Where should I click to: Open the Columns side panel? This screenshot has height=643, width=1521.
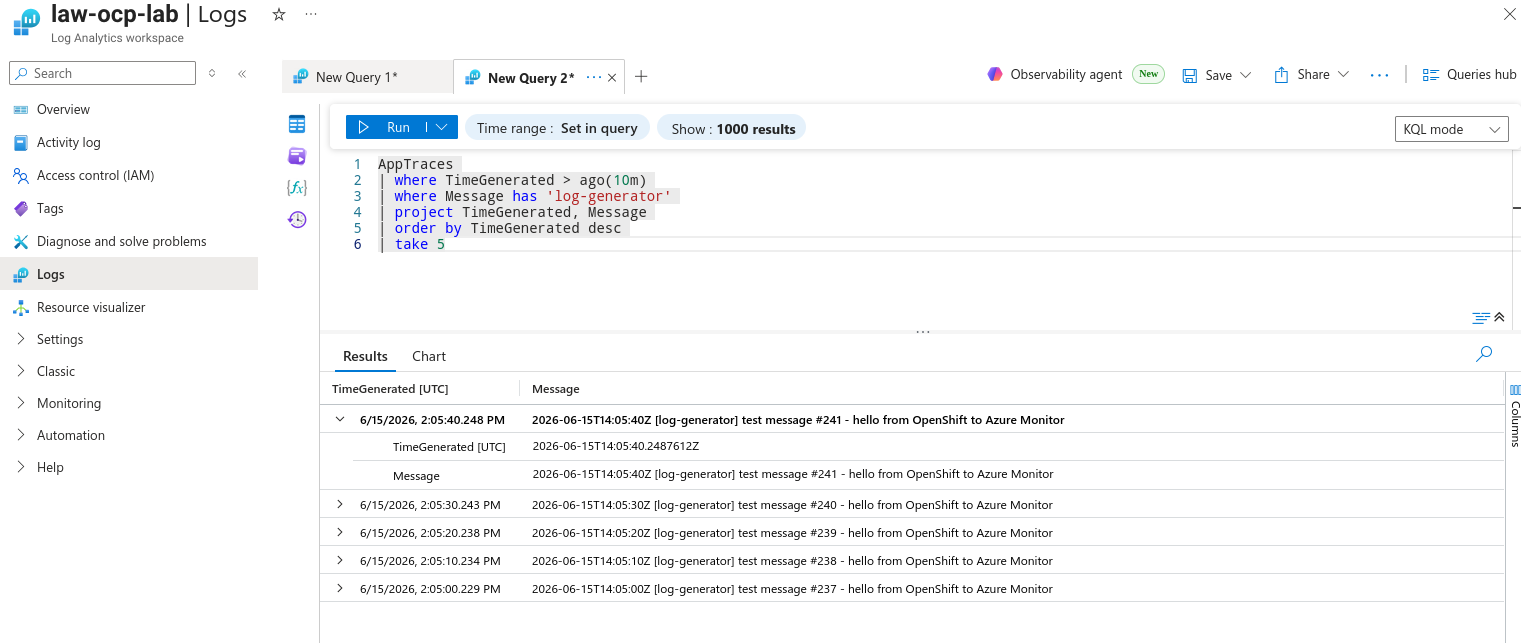point(1514,415)
